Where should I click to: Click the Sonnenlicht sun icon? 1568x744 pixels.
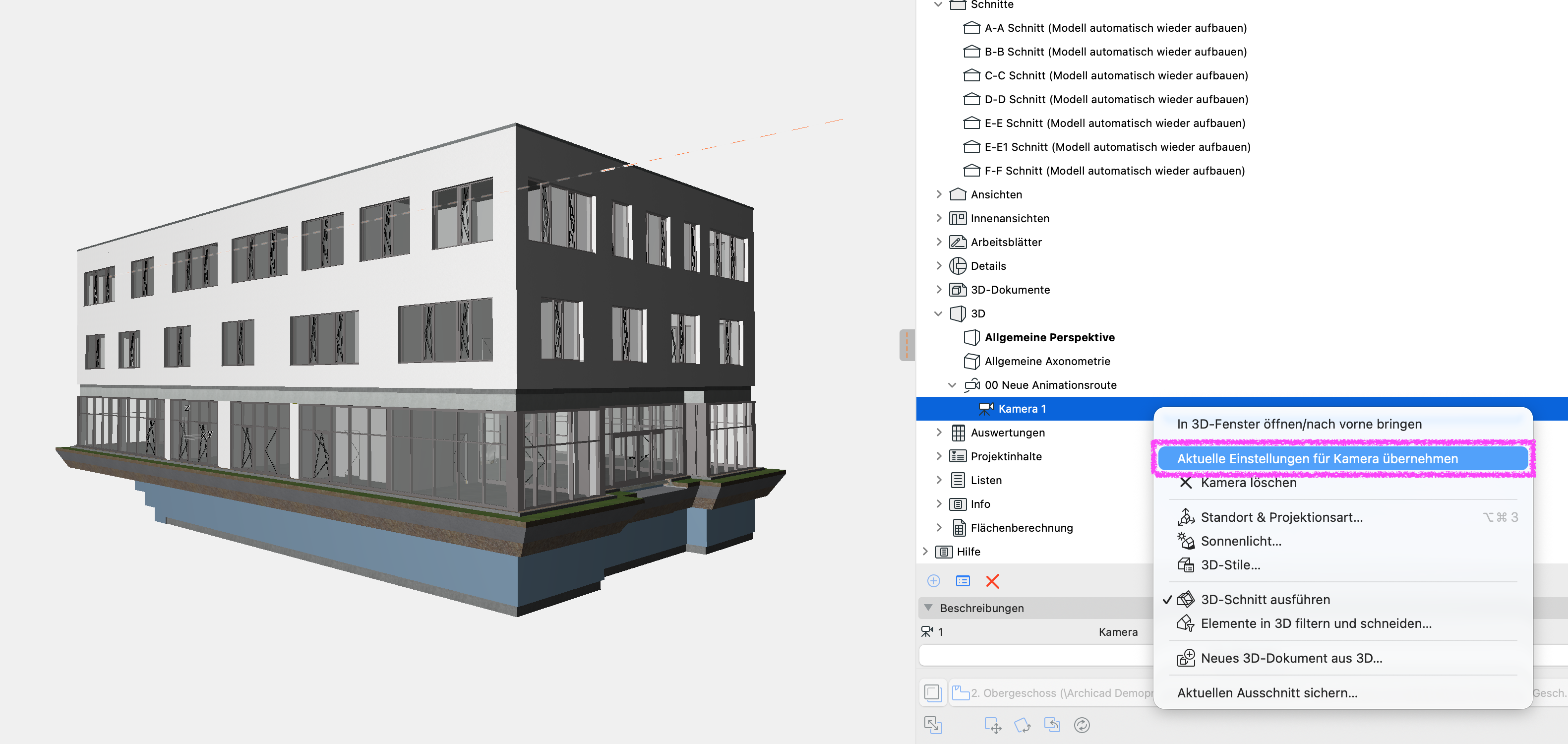pos(1185,541)
